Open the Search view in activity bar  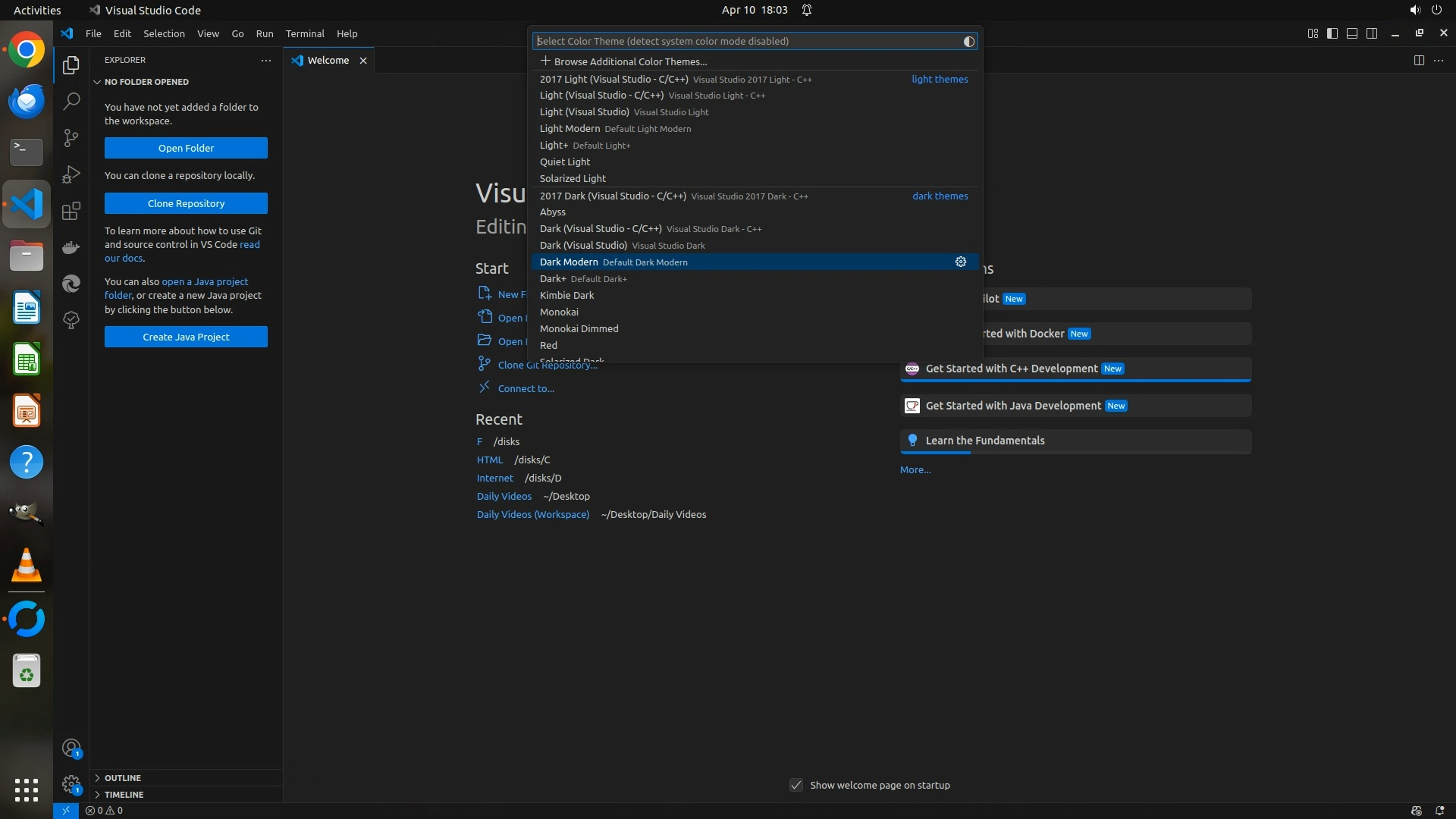(71, 101)
